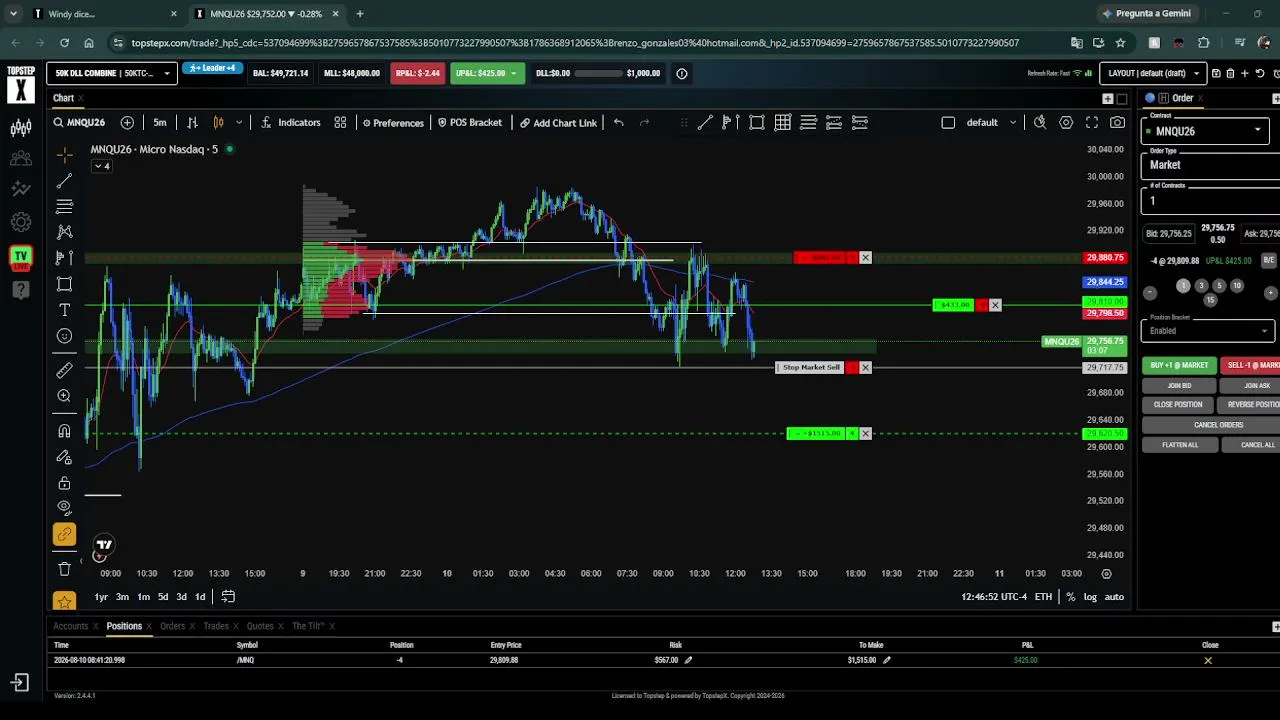This screenshot has height=720, width=1280.
Task: Open the help question mark in sidebar
Action: (20, 290)
